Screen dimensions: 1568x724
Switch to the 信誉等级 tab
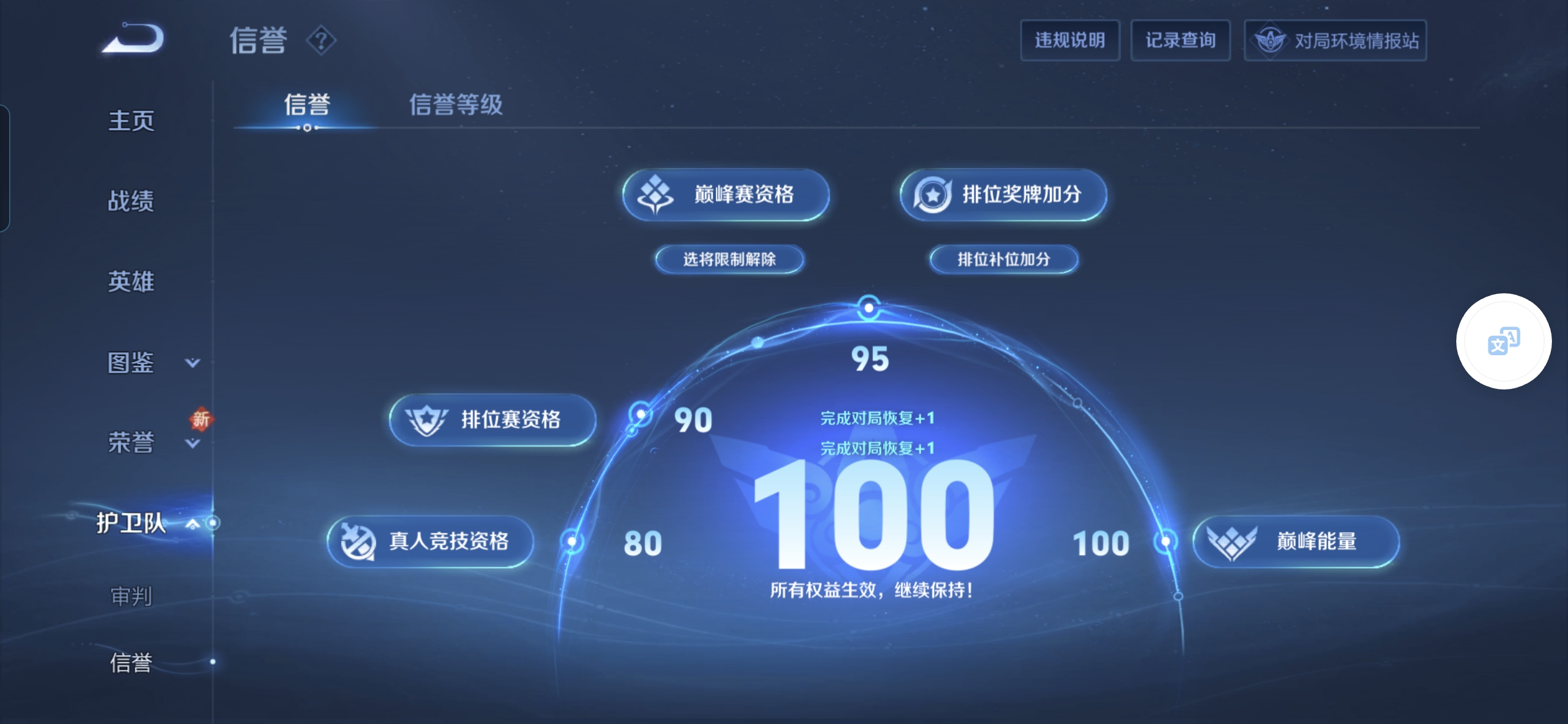tap(455, 105)
